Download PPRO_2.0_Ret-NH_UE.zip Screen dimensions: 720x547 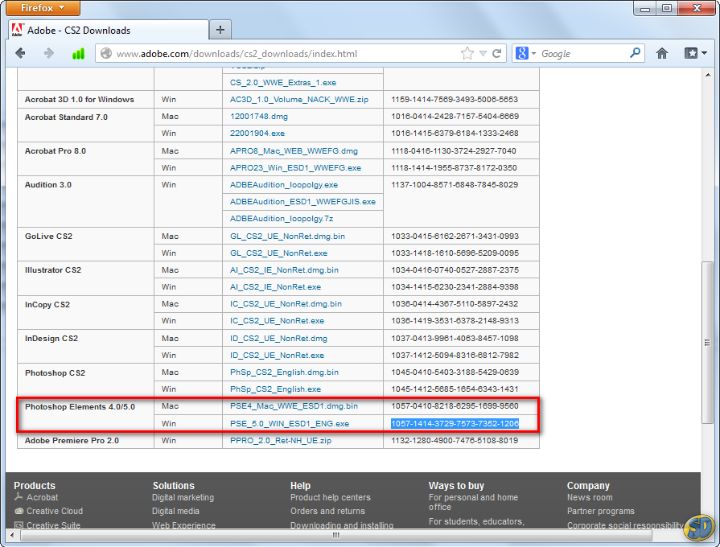281,440
